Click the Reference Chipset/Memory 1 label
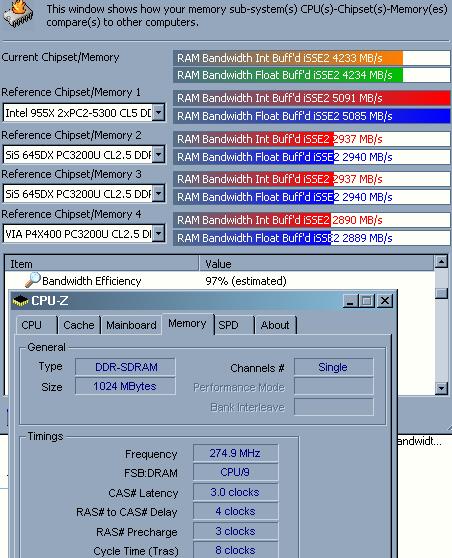452x558 pixels. pos(71,92)
